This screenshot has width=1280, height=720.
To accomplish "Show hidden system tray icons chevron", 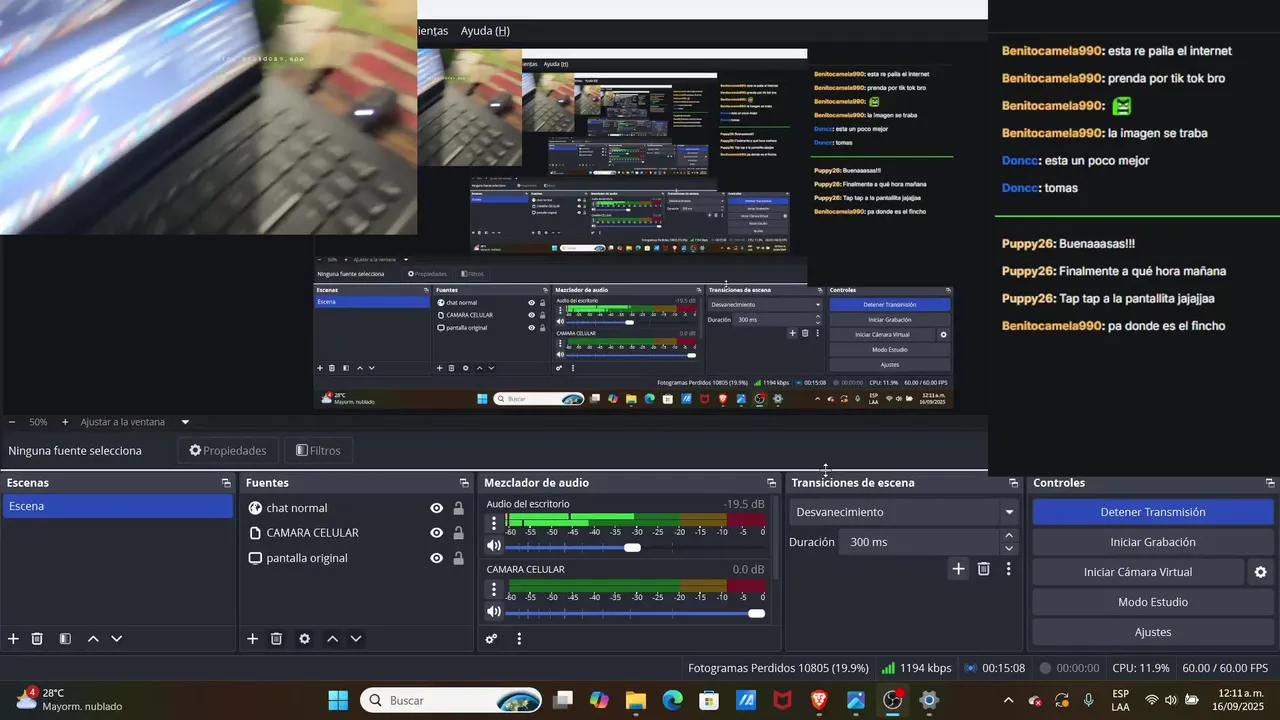I will click(1008, 701).
